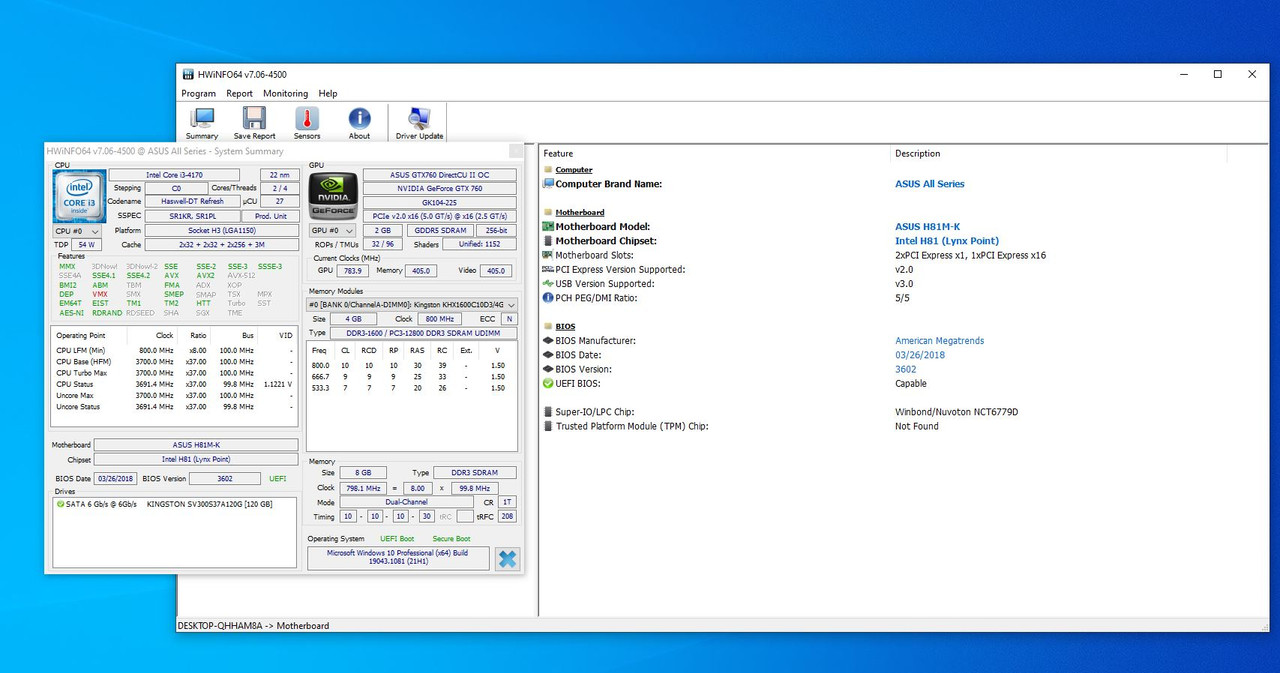Click the BIOS Version chip icon
This screenshot has width=1280, height=673.
tap(548, 369)
